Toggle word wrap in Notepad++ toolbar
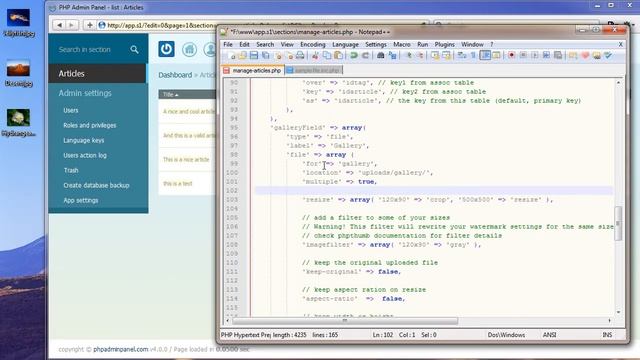Viewport: 640px width, 360px height. click(462, 56)
